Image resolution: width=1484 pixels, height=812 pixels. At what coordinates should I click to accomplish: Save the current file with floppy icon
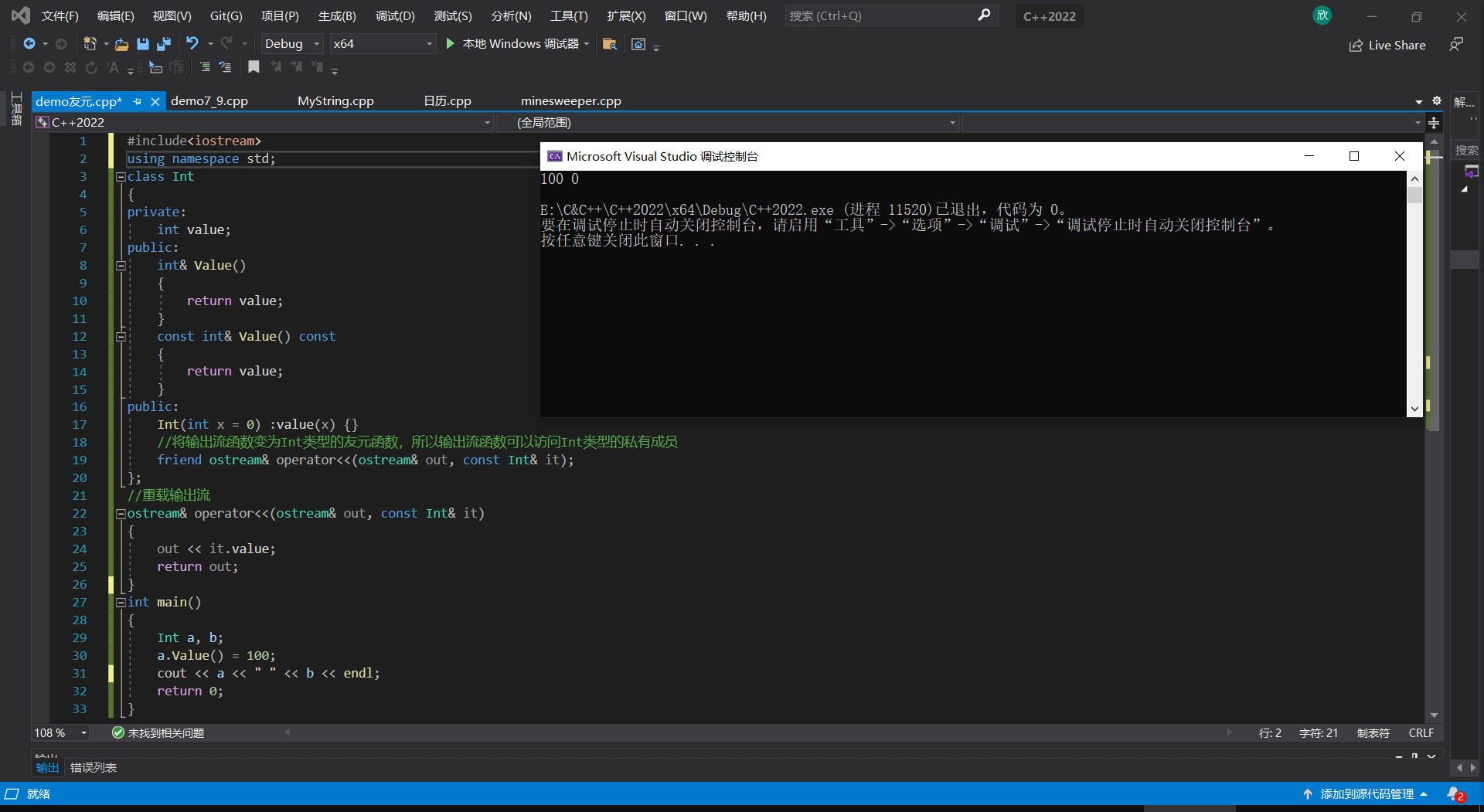[143, 44]
